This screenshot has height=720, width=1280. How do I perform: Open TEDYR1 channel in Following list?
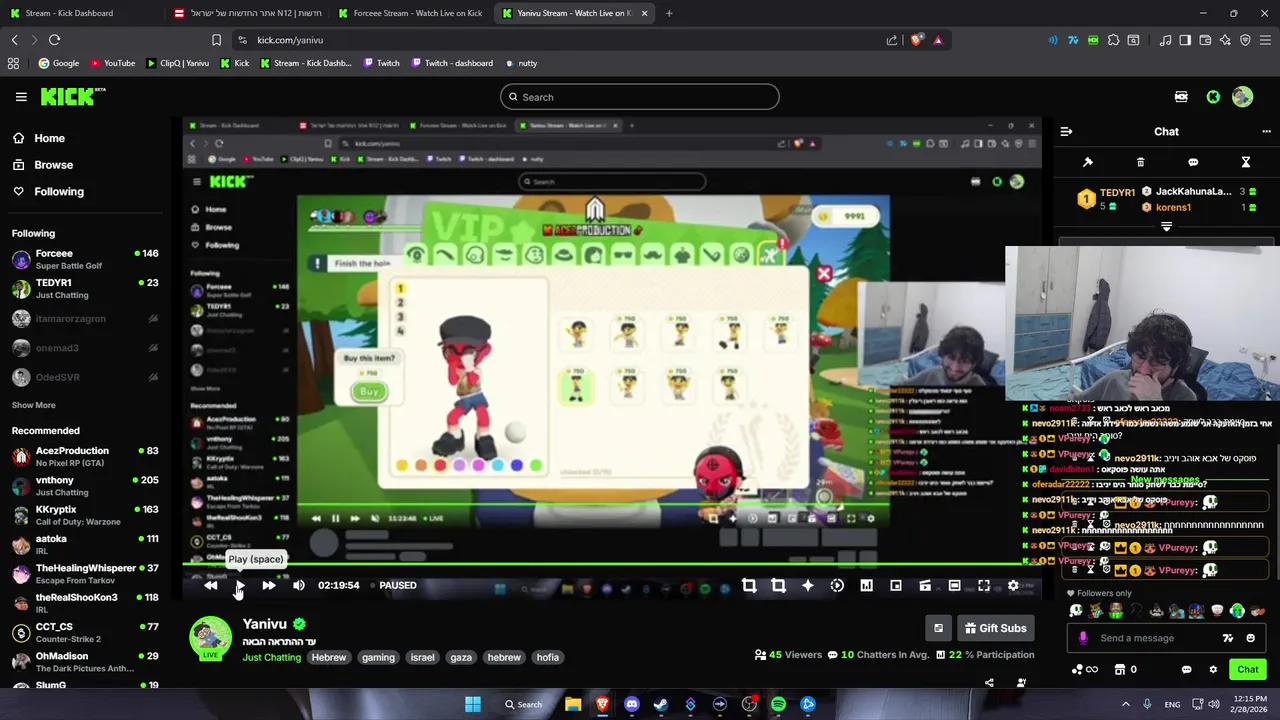pyautogui.click(x=85, y=288)
